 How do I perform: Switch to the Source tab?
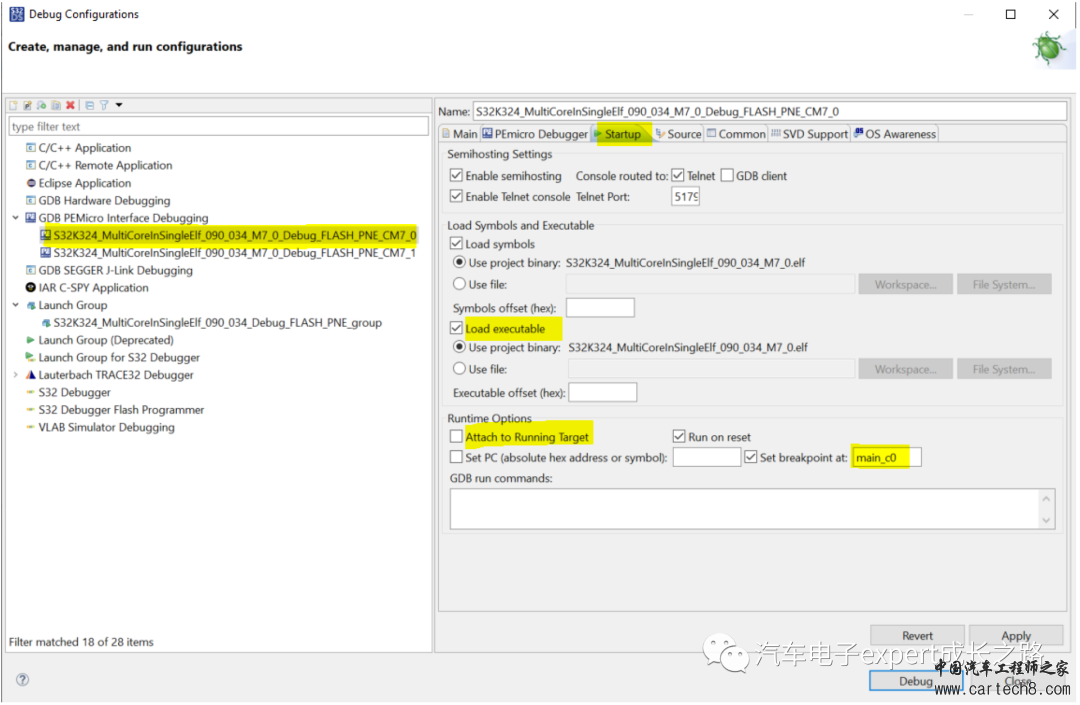point(678,134)
